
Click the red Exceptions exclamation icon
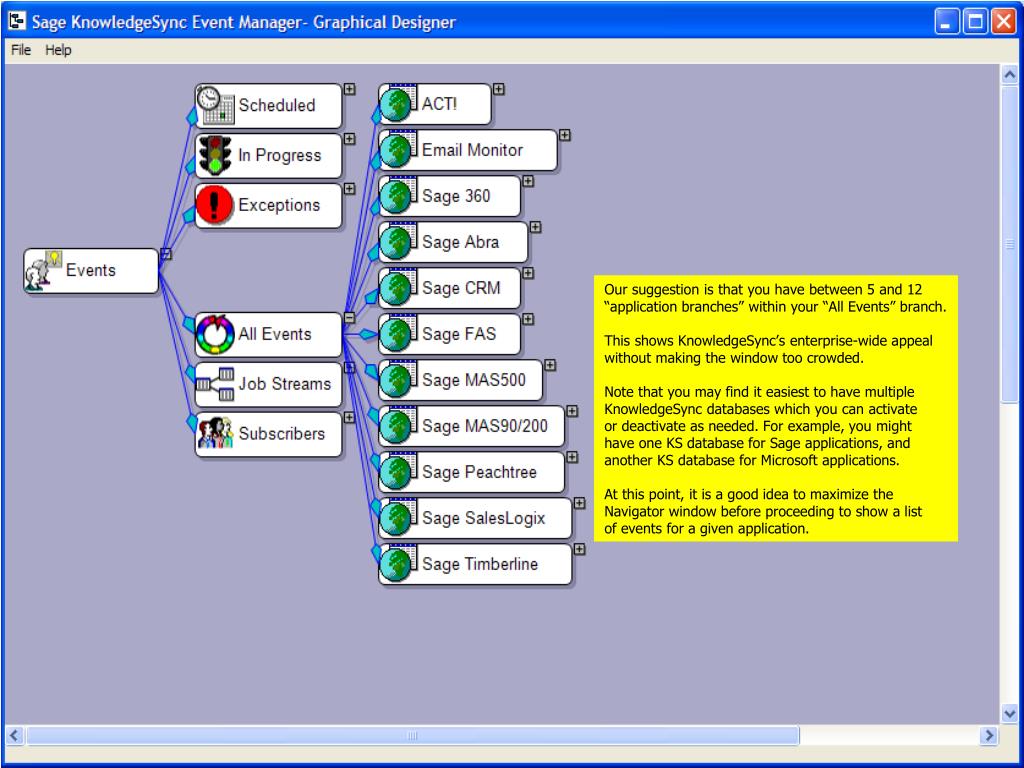pyautogui.click(x=214, y=205)
